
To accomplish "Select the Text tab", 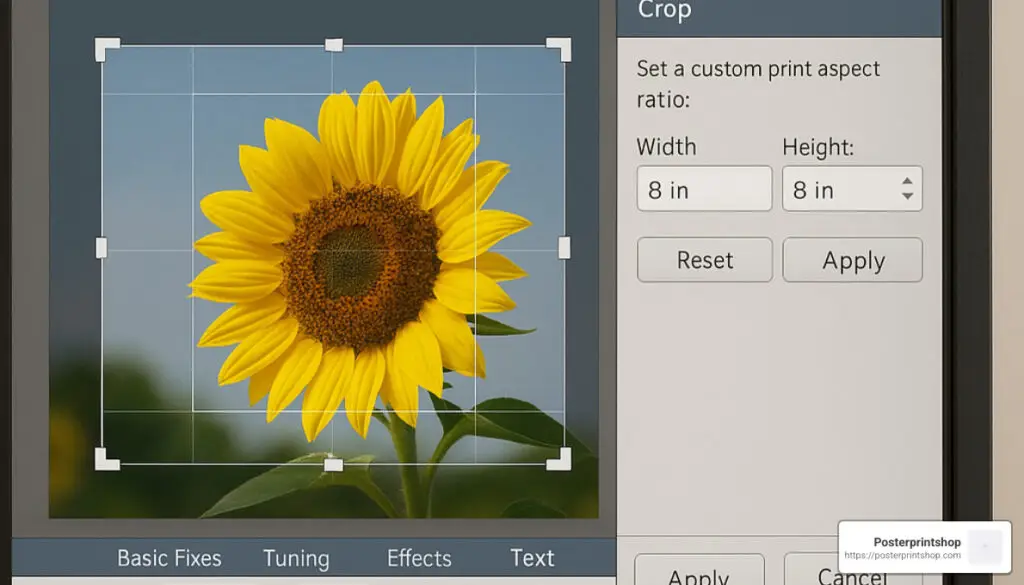I will 532,558.
